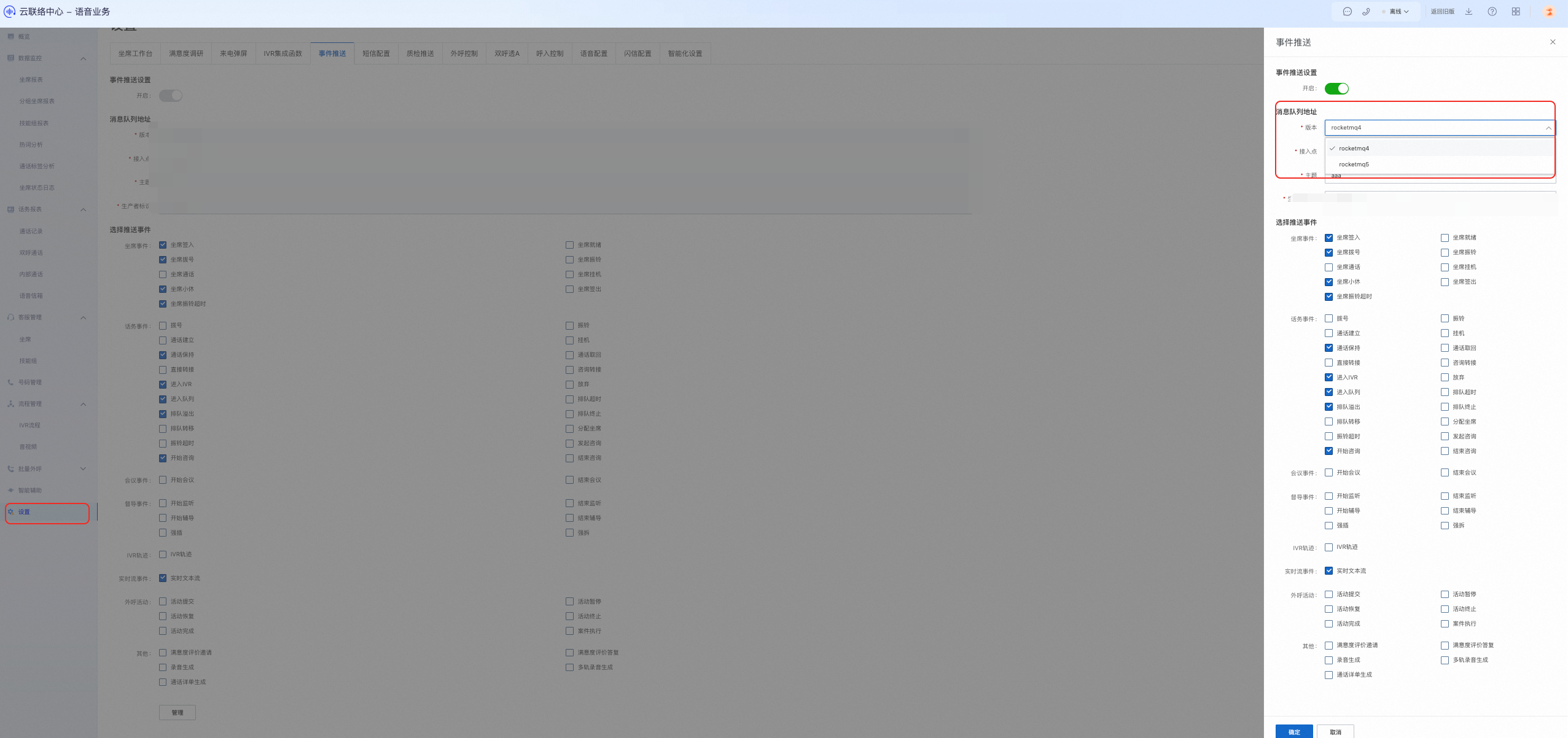Click the 管理 button on settings page
Screen dimensions: 1568x738
click(x=177, y=712)
